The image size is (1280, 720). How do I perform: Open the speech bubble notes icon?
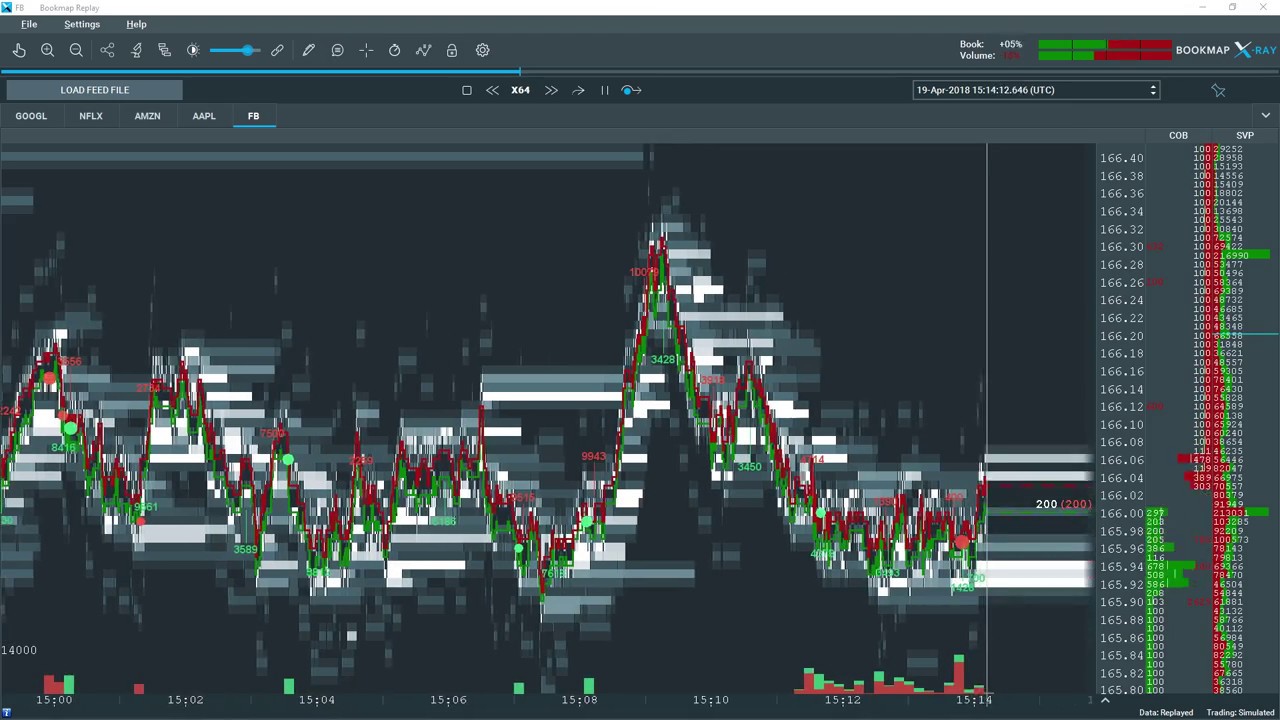(x=337, y=50)
